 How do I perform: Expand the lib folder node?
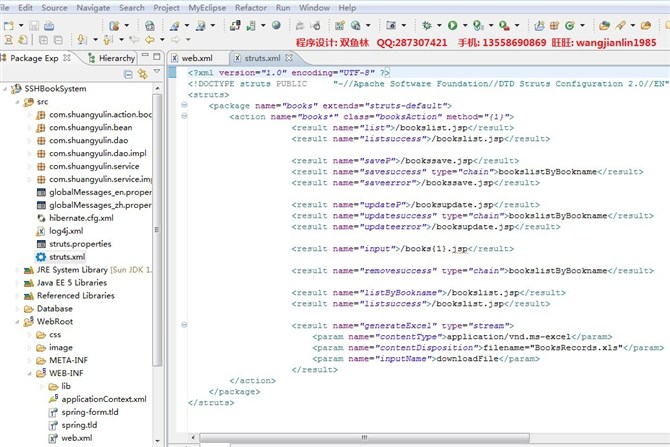(42, 386)
